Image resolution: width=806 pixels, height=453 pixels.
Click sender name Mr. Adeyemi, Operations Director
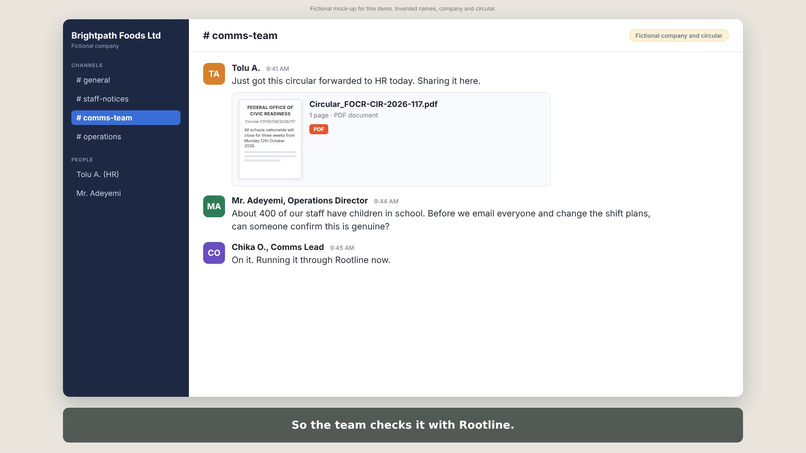coord(300,201)
